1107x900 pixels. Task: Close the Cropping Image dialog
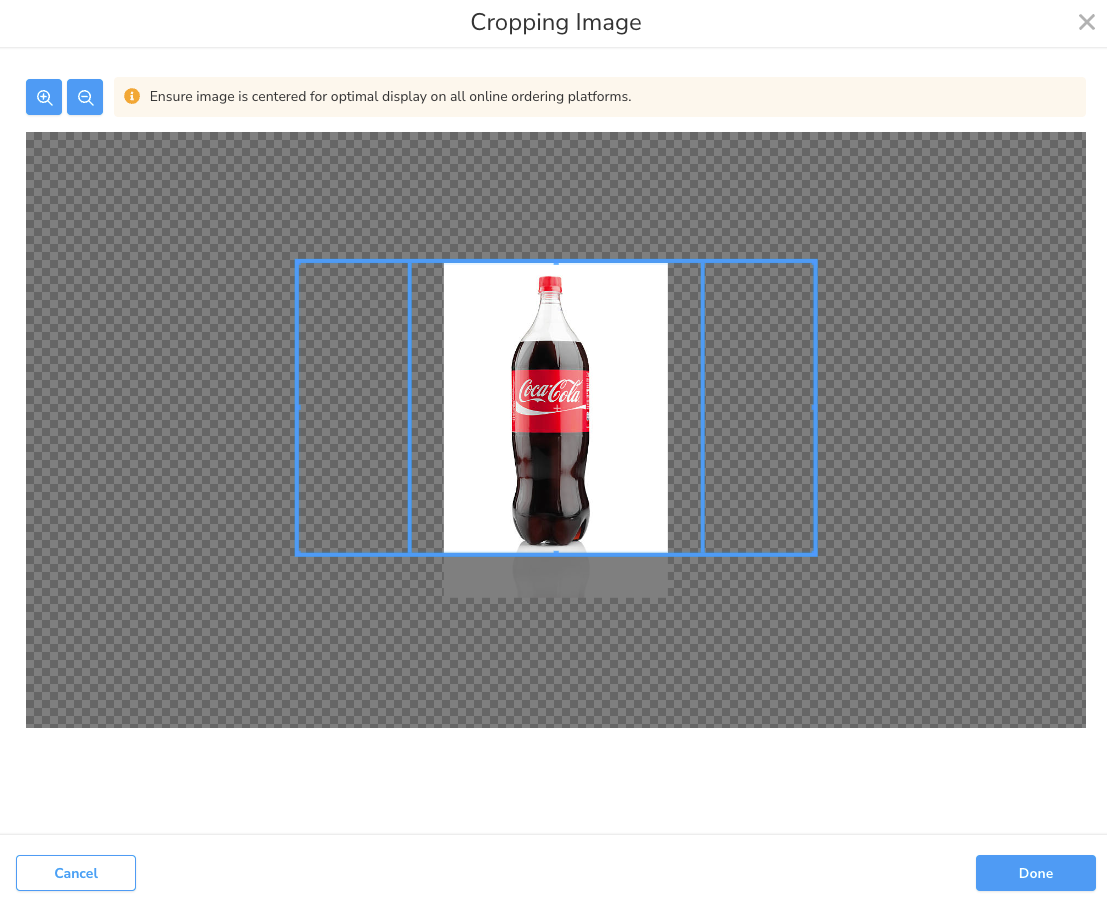(x=1086, y=22)
